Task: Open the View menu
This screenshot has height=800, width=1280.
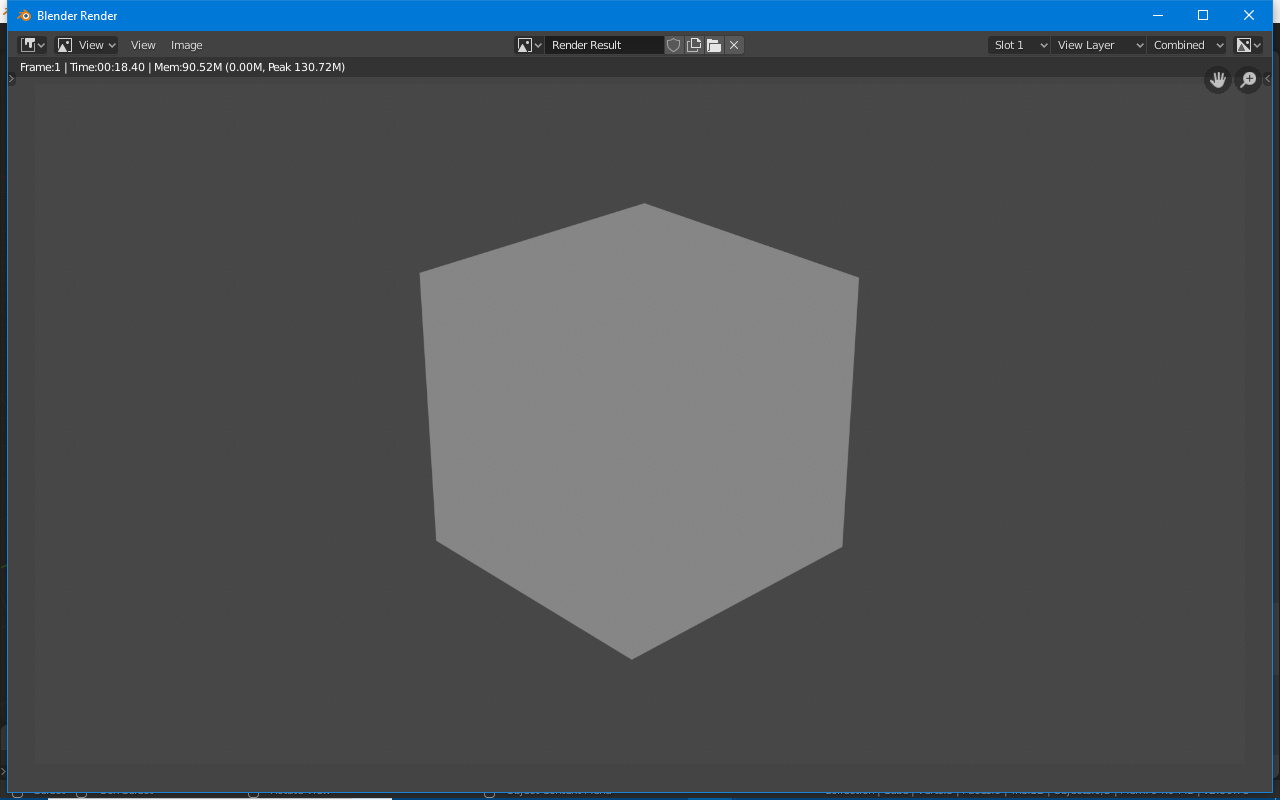Action: (x=143, y=45)
